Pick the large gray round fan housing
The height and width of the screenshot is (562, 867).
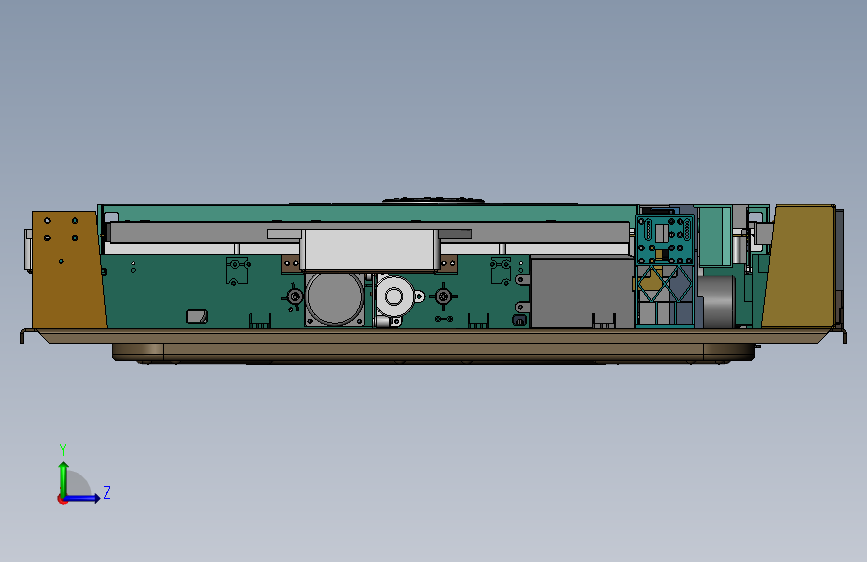[x=335, y=299]
